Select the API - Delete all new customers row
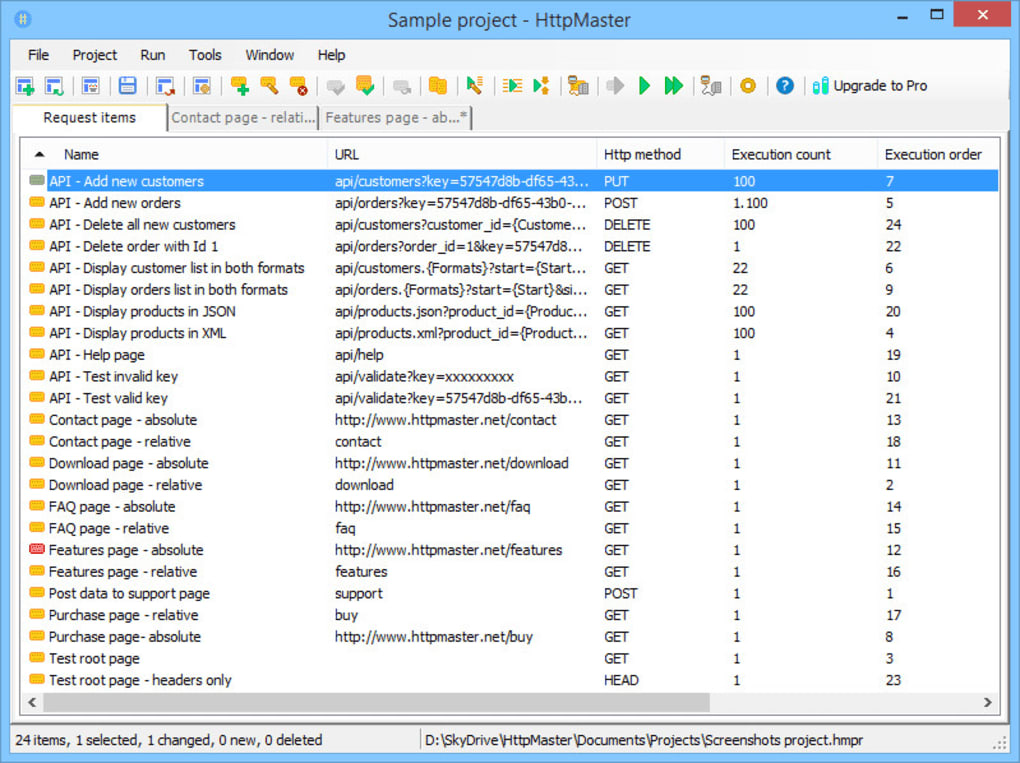 click(511, 224)
